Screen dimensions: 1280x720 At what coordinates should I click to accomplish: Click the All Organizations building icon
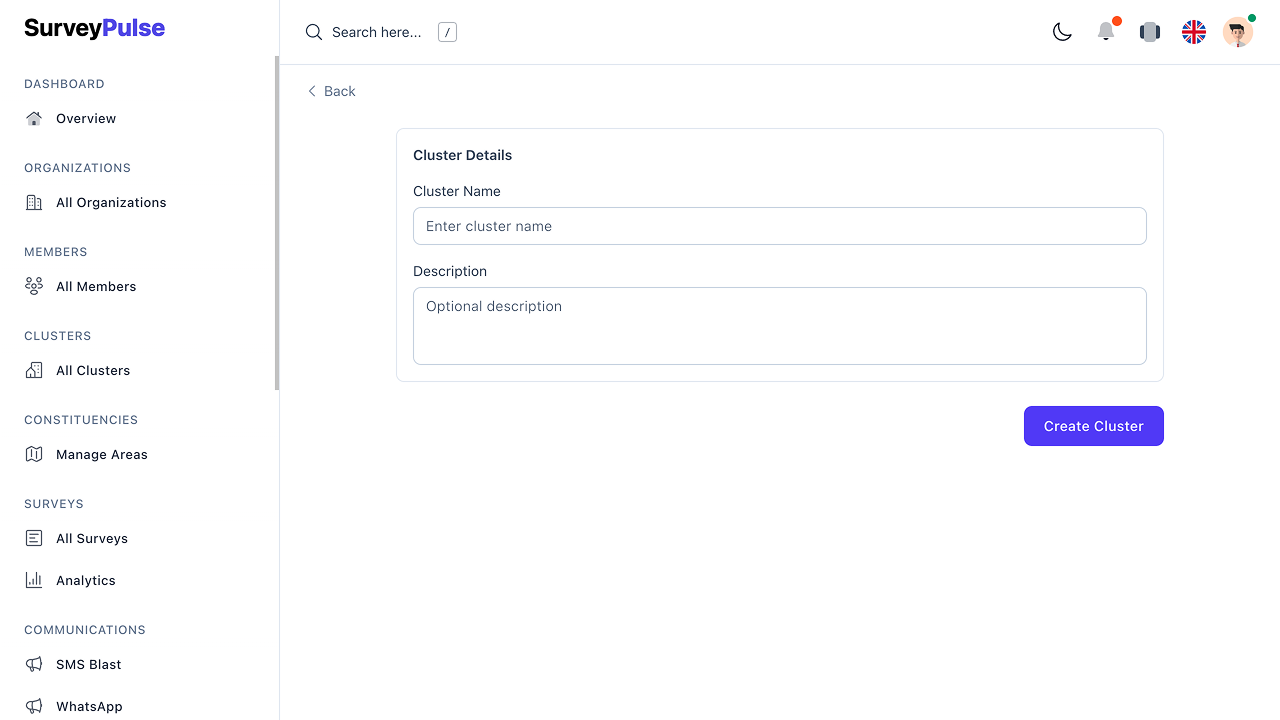pos(34,202)
